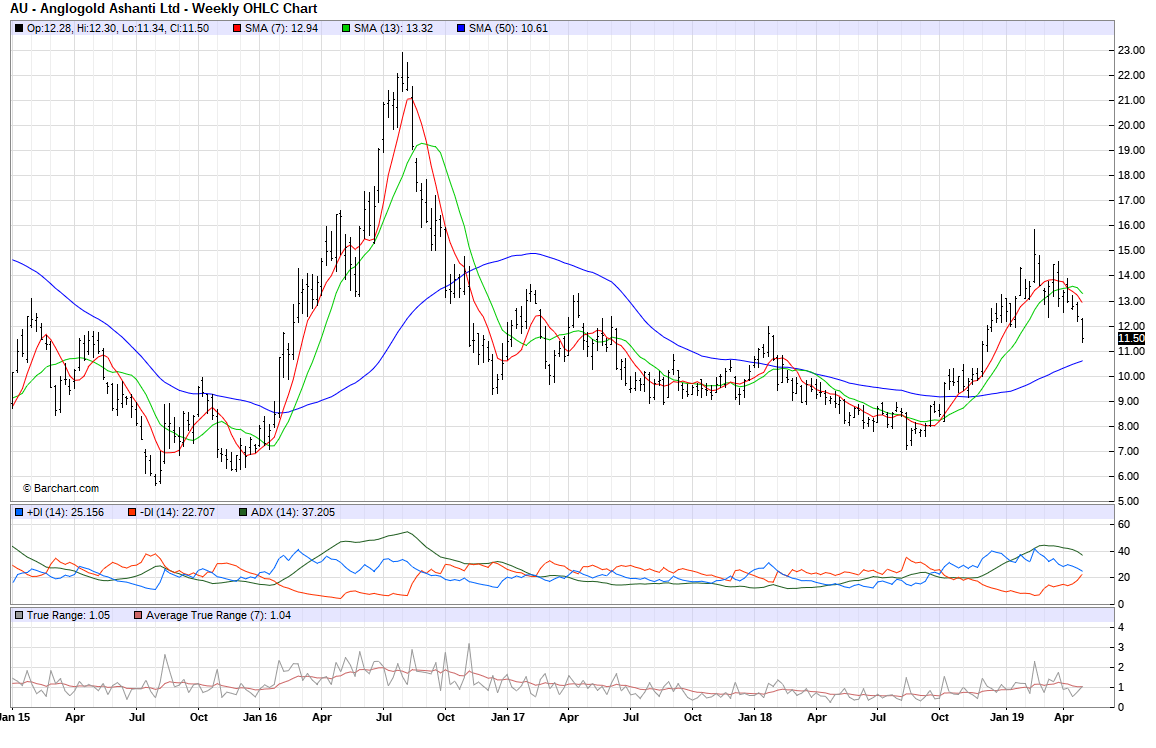The height and width of the screenshot is (748, 1156).
Task: Click the 'Jan 19' date axis label
Action: click(x=1007, y=717)
